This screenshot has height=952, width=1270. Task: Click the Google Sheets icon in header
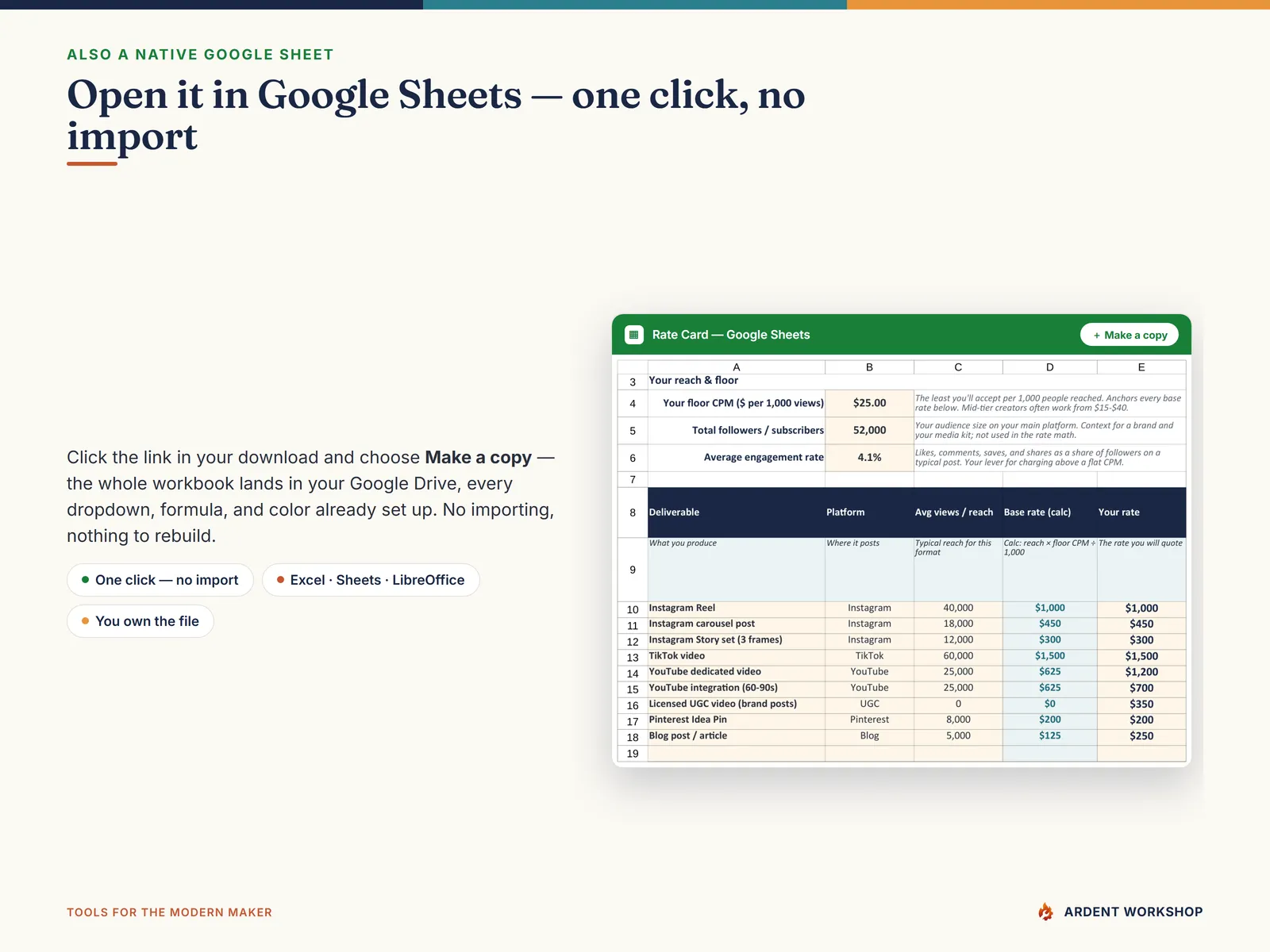[x=633, y=335]
